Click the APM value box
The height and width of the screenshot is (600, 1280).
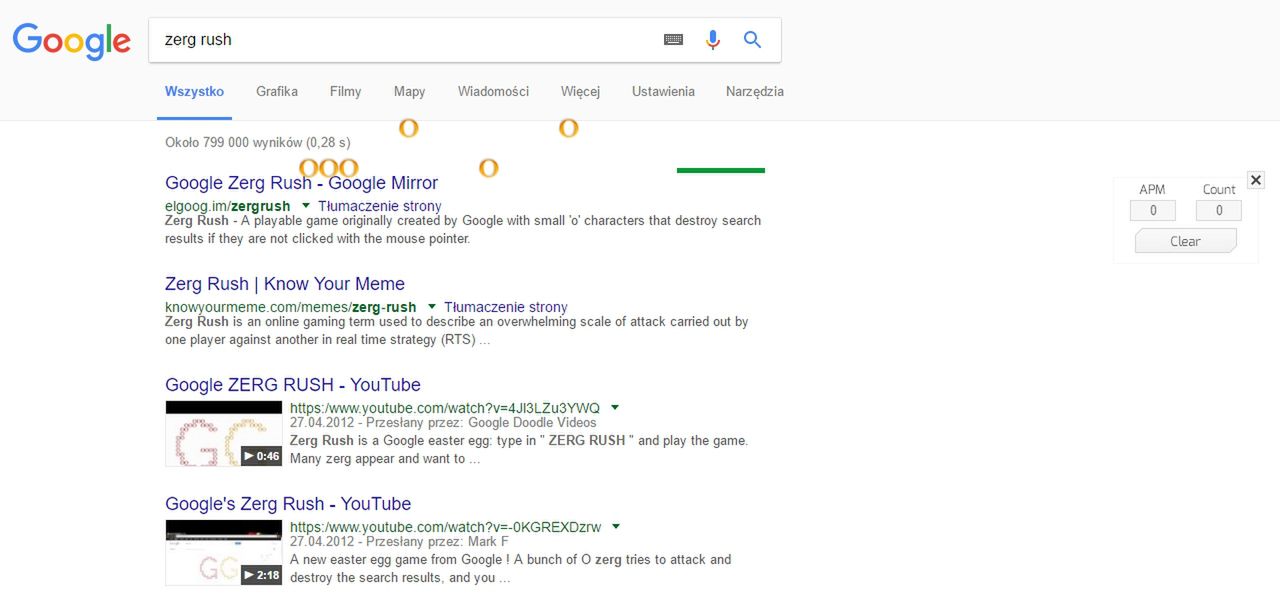coord(1152,210)
